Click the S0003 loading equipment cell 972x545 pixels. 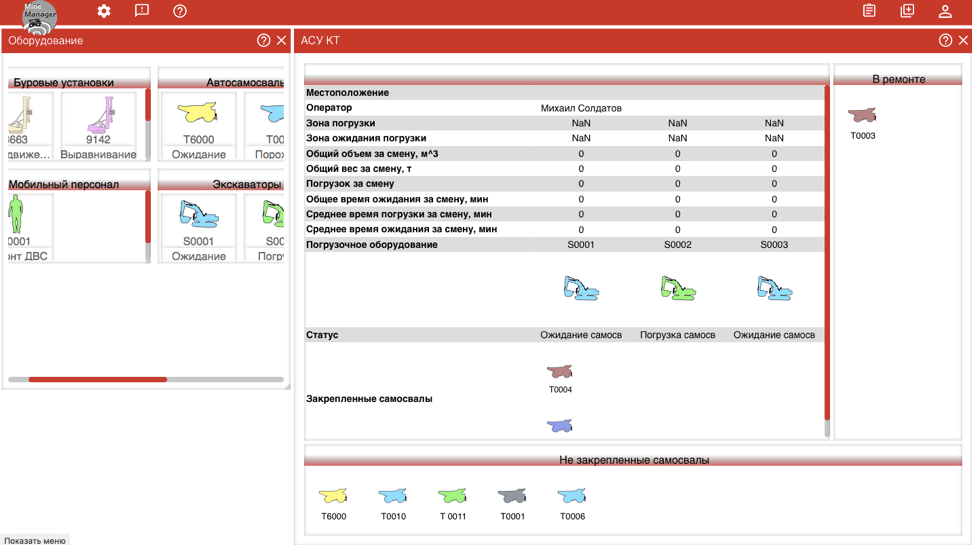[x=774, y=244]
